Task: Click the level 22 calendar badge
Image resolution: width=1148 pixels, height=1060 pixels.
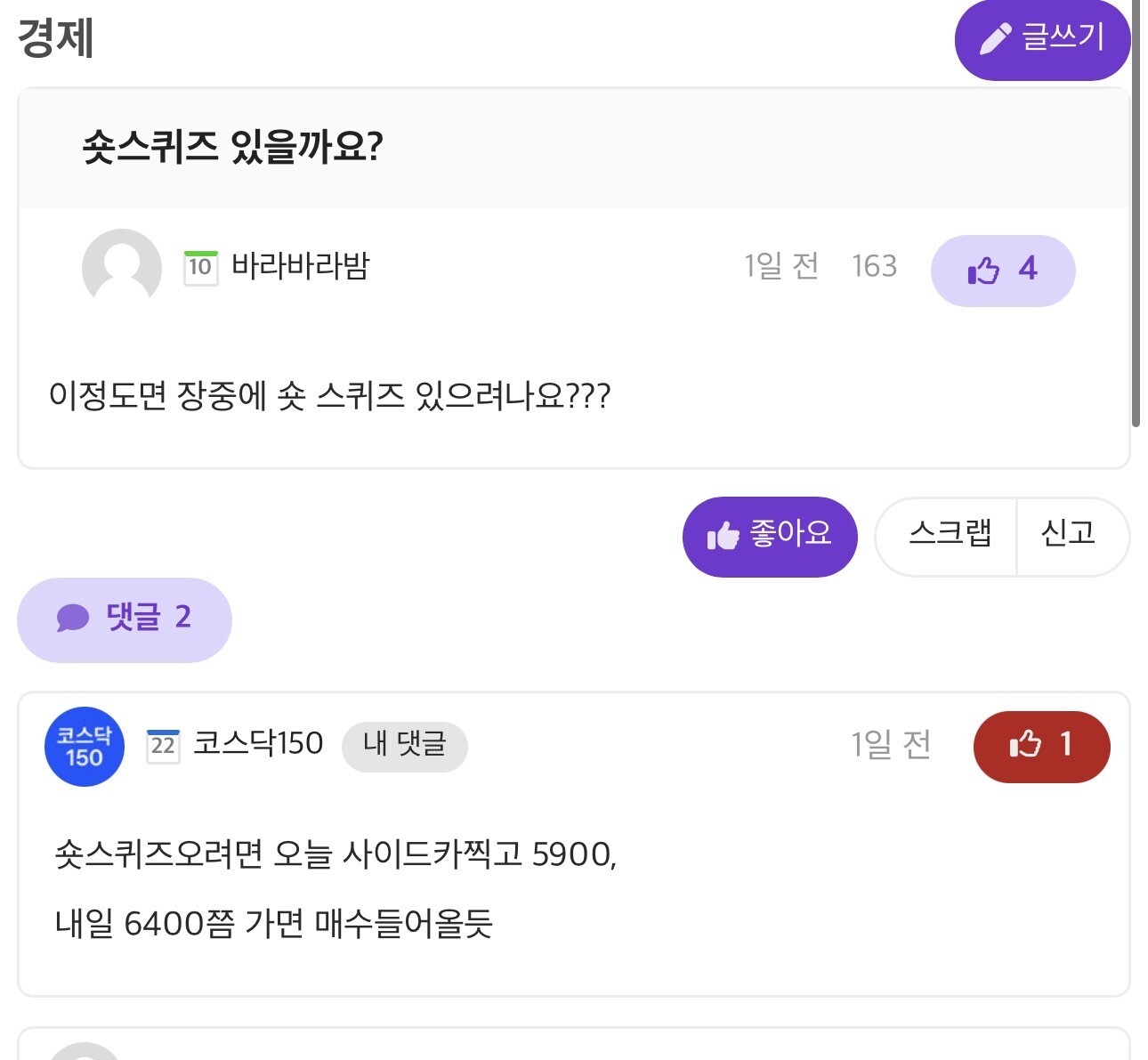Action: pyautogui.click(x=163, y=744)
